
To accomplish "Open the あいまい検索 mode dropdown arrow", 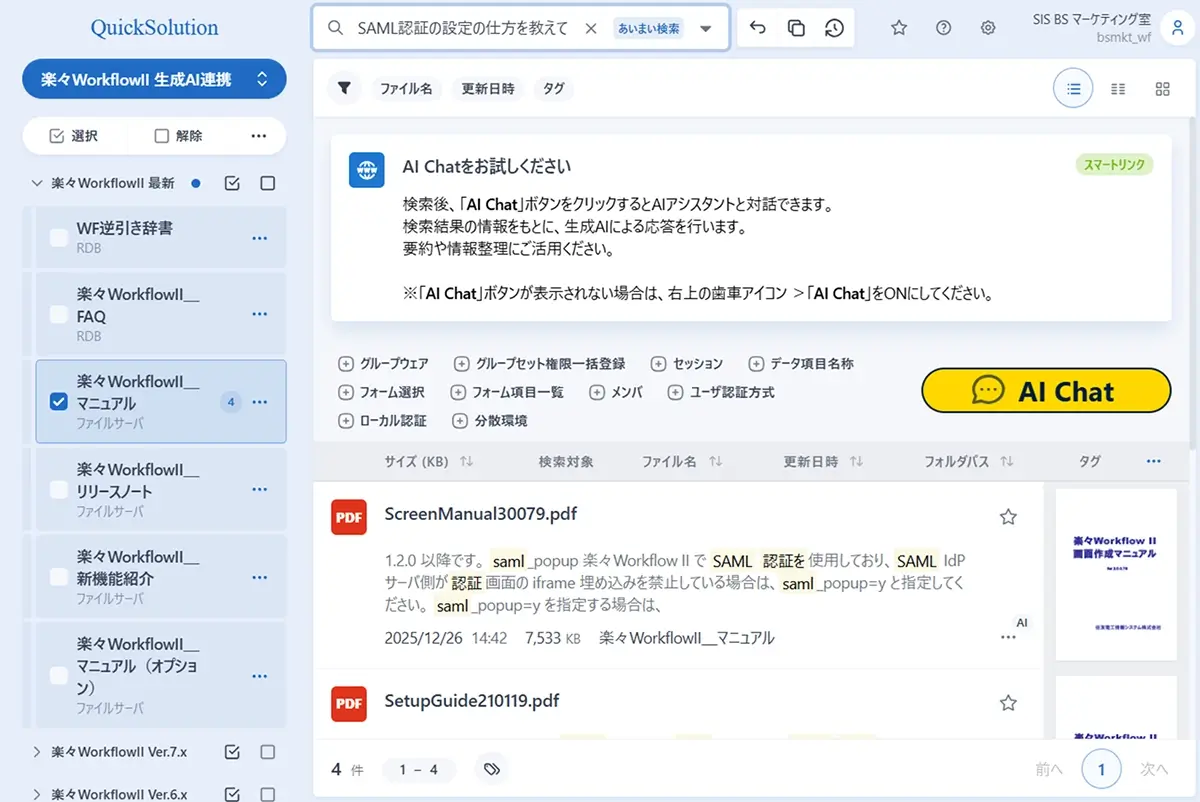I will point(706,29).
